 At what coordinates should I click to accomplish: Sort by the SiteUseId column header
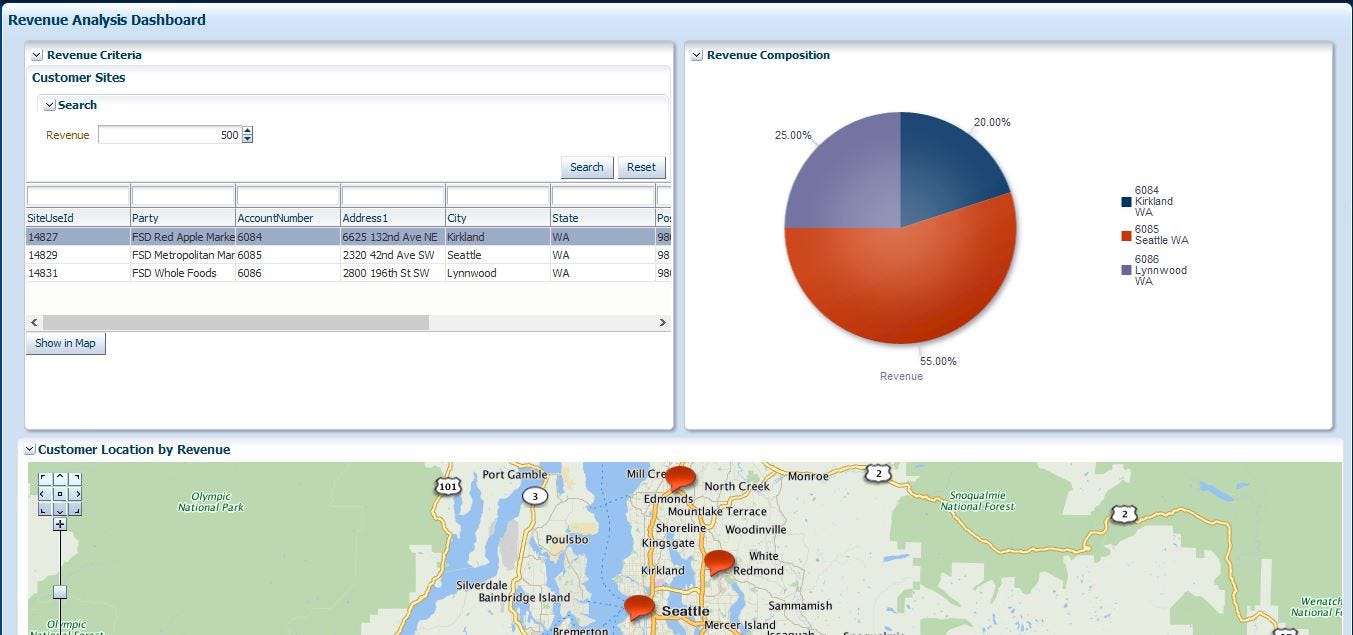point(78,218)
